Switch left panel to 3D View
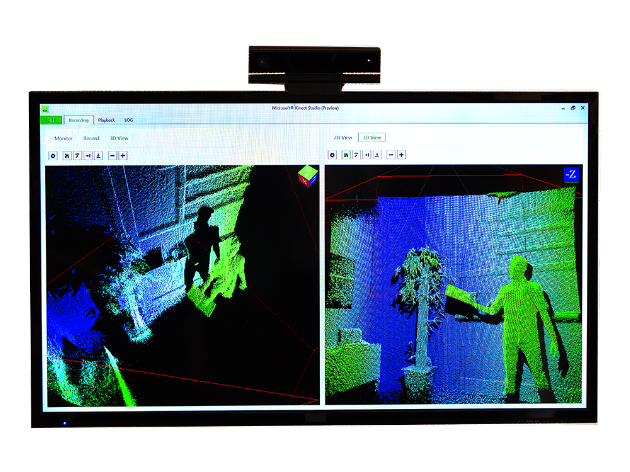This screenshot has height=472, width=630. click(119, 138)
